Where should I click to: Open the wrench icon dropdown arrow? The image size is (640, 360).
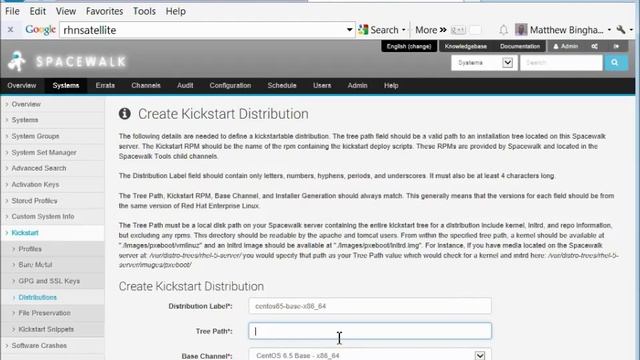pyautogui.click(x=631, y=30)
